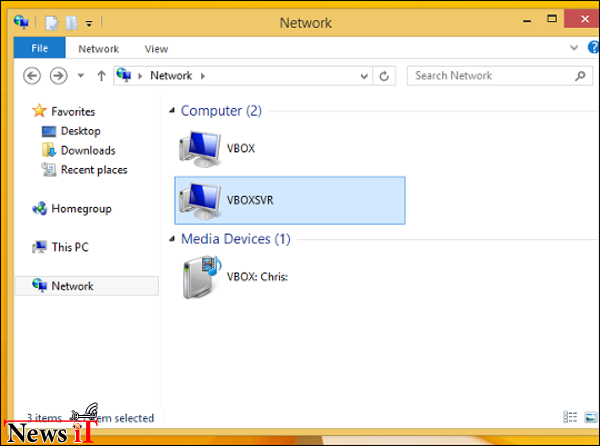Click the Media Devices (1) group header
This screenshot has height=446, width=600.
[x=236, y=239]
